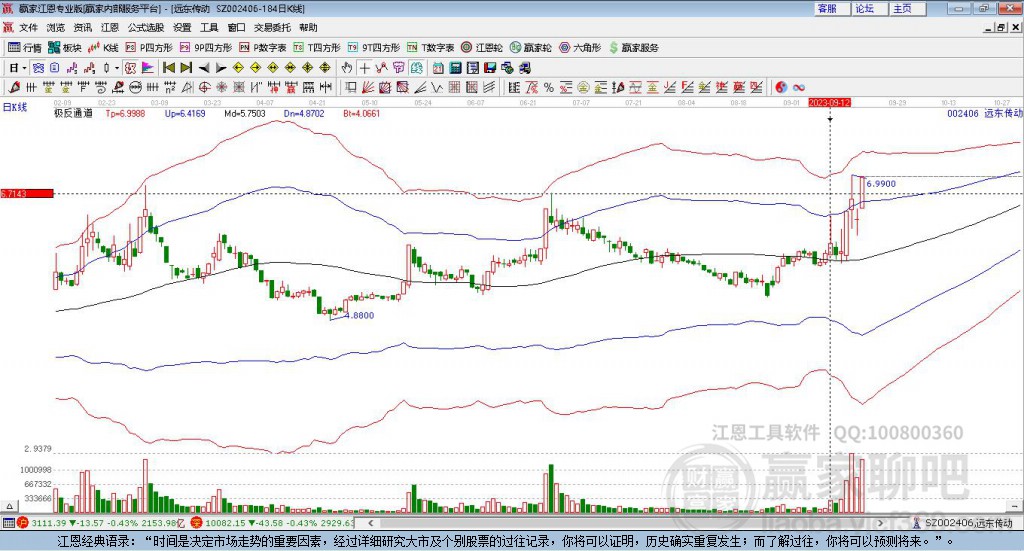Open the T四方形 time square
Screen dimensions: 1024x551
tap(317, 48)
